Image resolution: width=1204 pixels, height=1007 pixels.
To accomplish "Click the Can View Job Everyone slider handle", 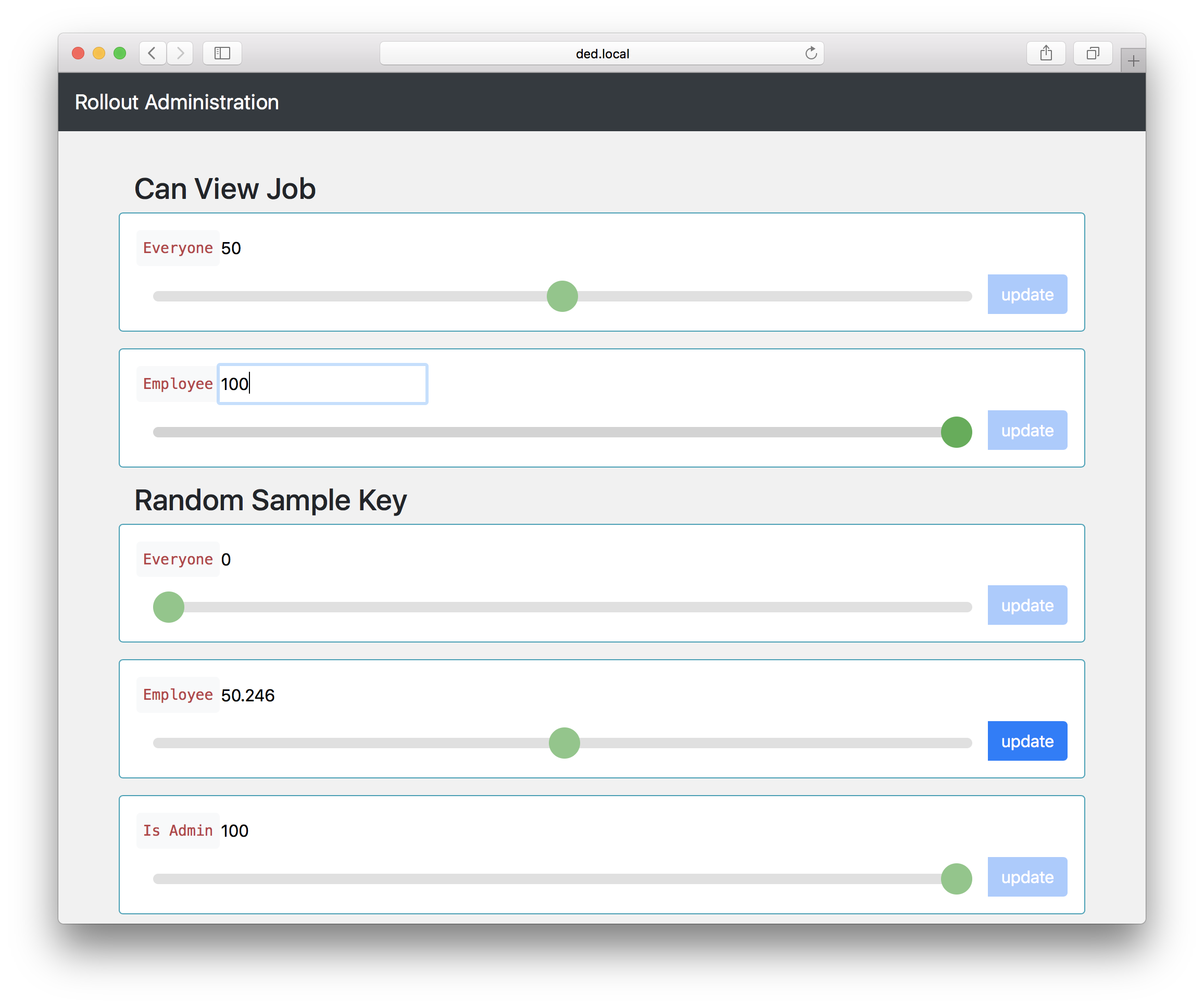I will 562,296.
